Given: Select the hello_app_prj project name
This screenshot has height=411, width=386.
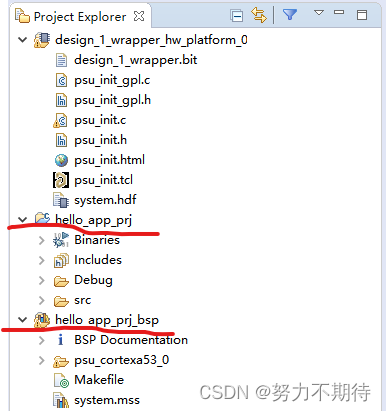Looking at the screenshot, I should [94, 220].
